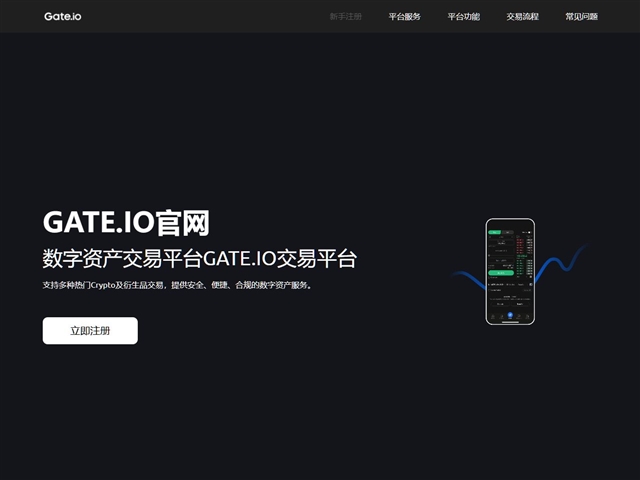The image size is (640, 480).
Task: Open the 新手注册 nav item
Action: (345, 17)
